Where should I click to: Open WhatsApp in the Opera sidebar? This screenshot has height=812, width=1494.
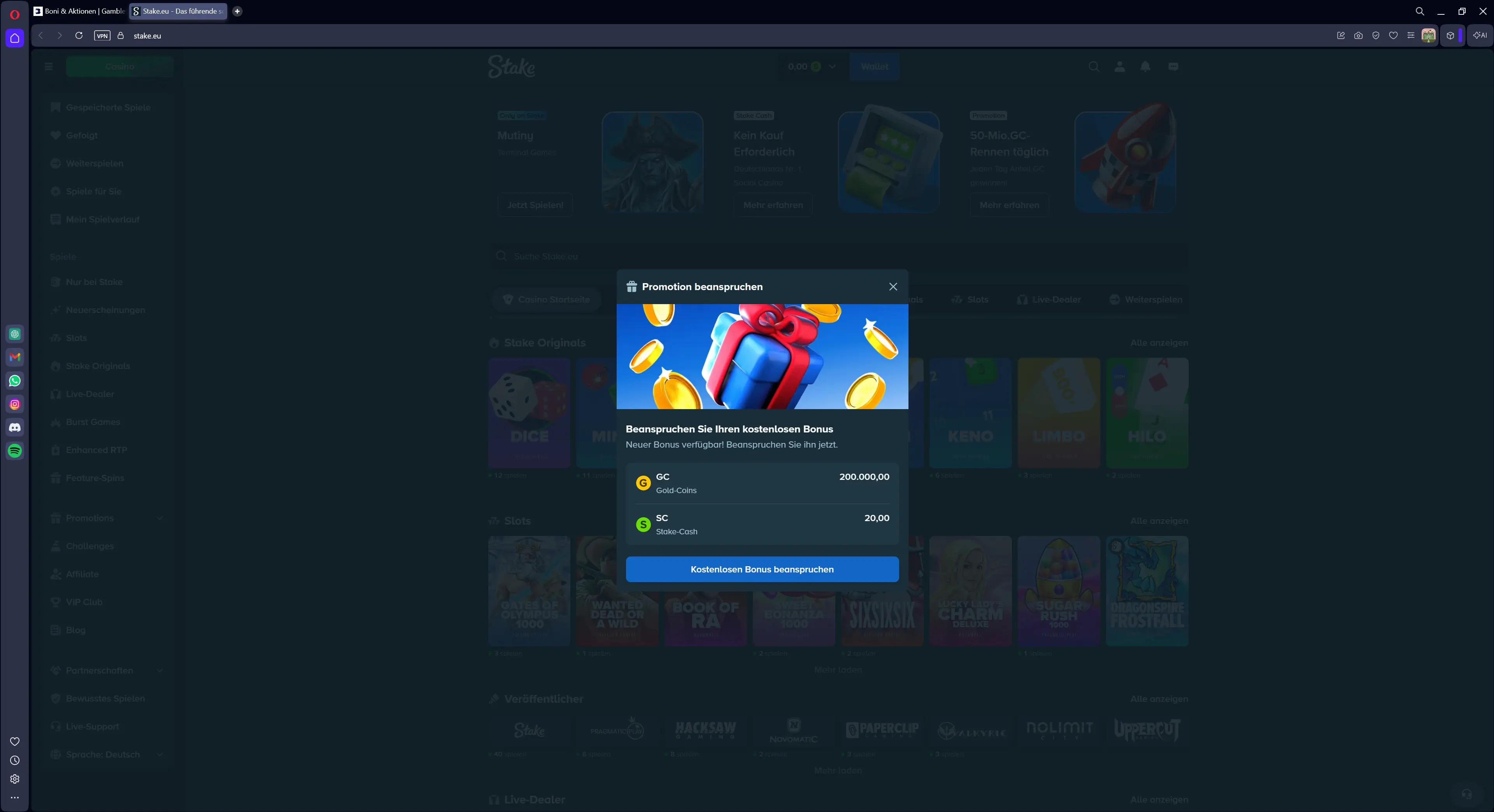[x=15, y=381]
